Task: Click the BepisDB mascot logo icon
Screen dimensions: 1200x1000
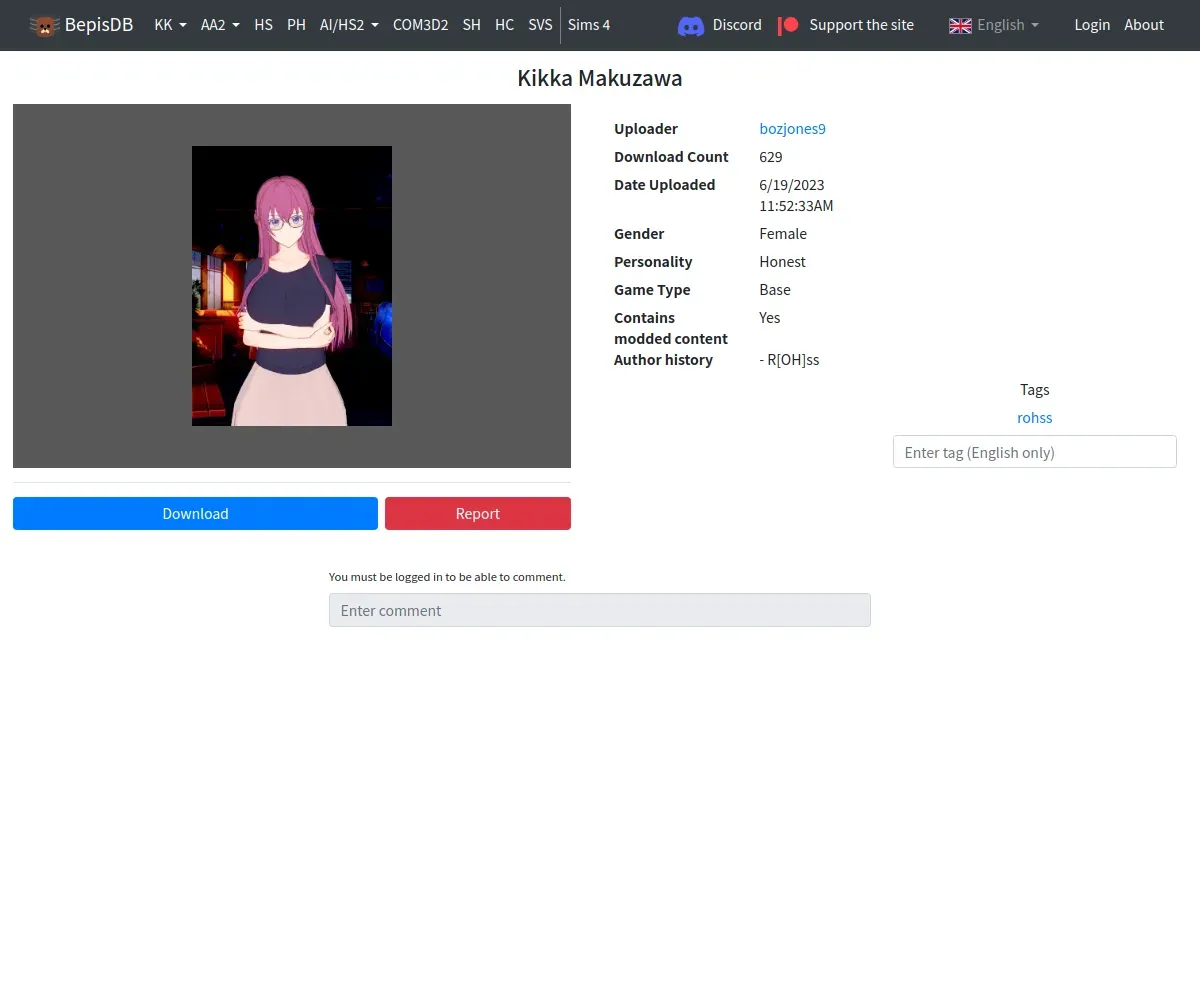Action: pos(44,25)
